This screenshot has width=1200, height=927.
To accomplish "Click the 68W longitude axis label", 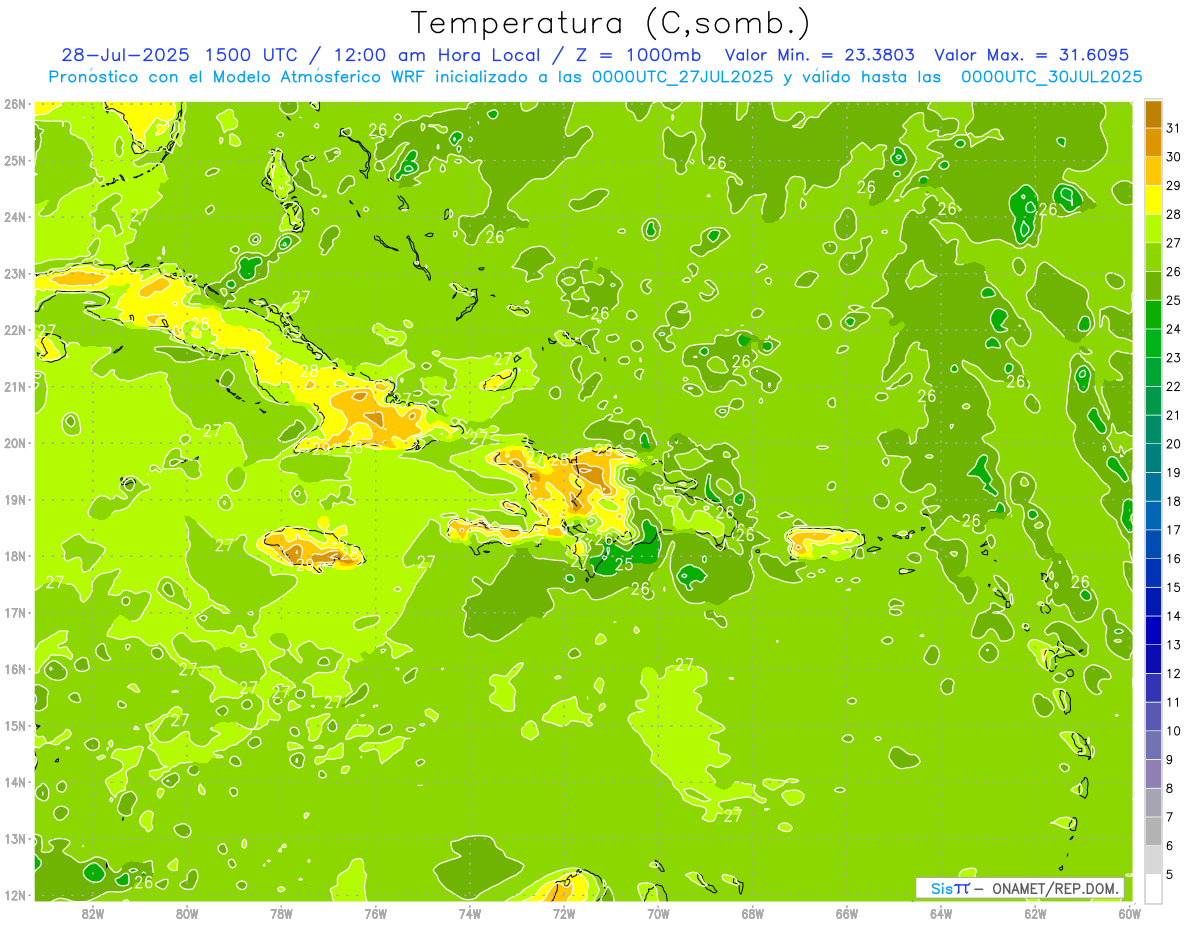I will coord(753,913).
